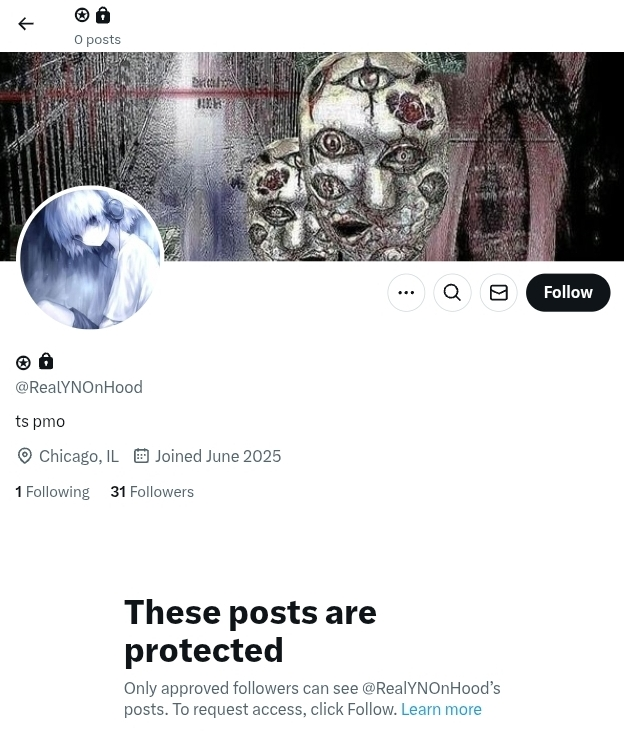This screenshot has width=624, height=742.
Task: Click the @RealYNOnHood handle under the name
Action: [79, 387]
